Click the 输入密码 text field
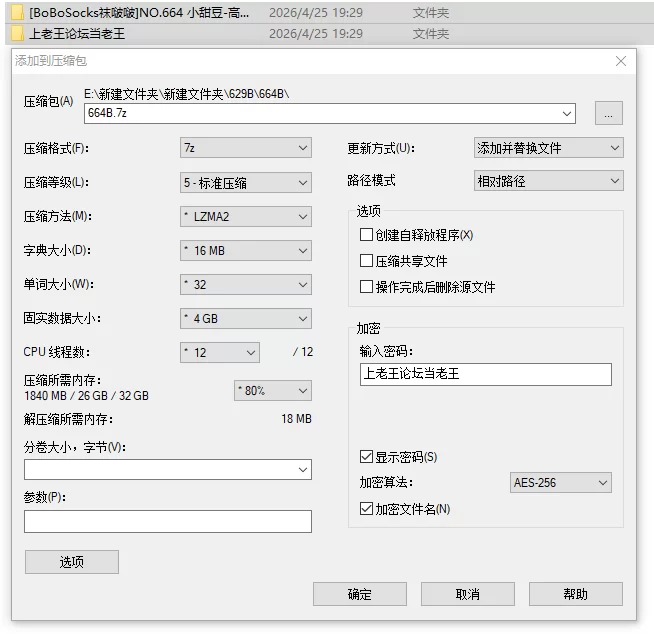Screen dimensions: 654x634 (485, 374)
